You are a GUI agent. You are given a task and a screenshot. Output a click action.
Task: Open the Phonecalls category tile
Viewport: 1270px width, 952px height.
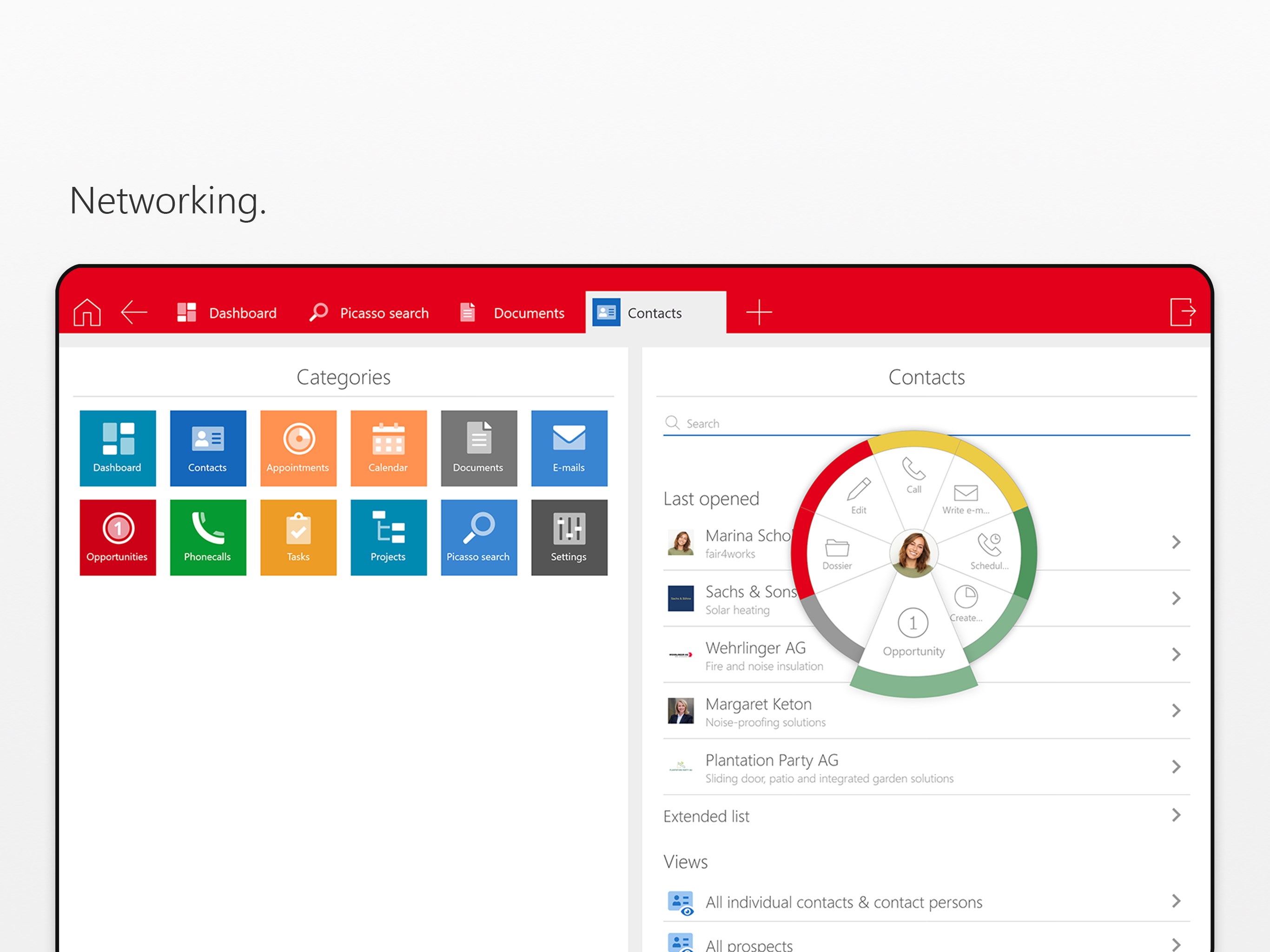(x=208, y=537)
